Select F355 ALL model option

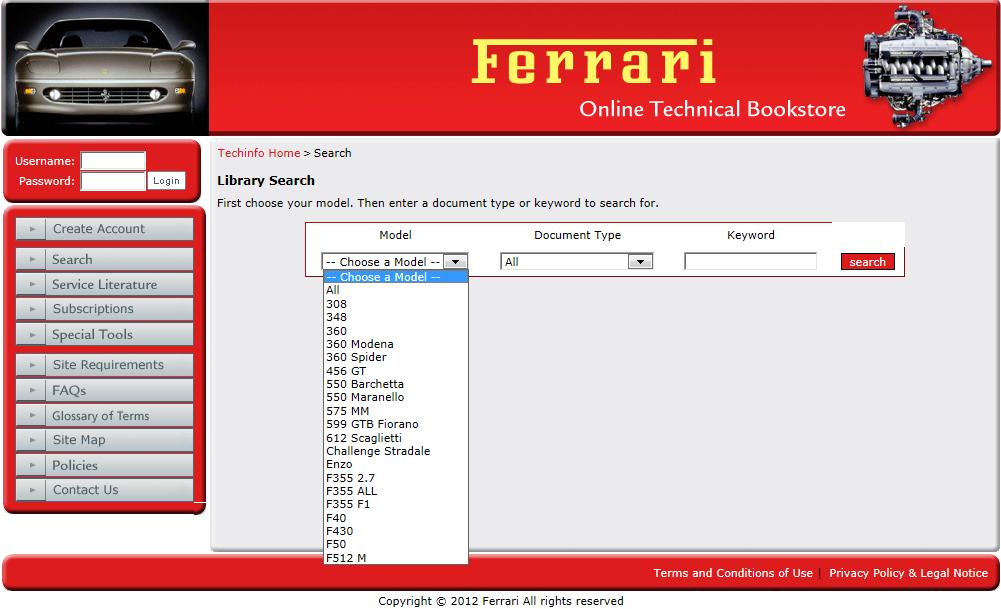tap(396, 492)
